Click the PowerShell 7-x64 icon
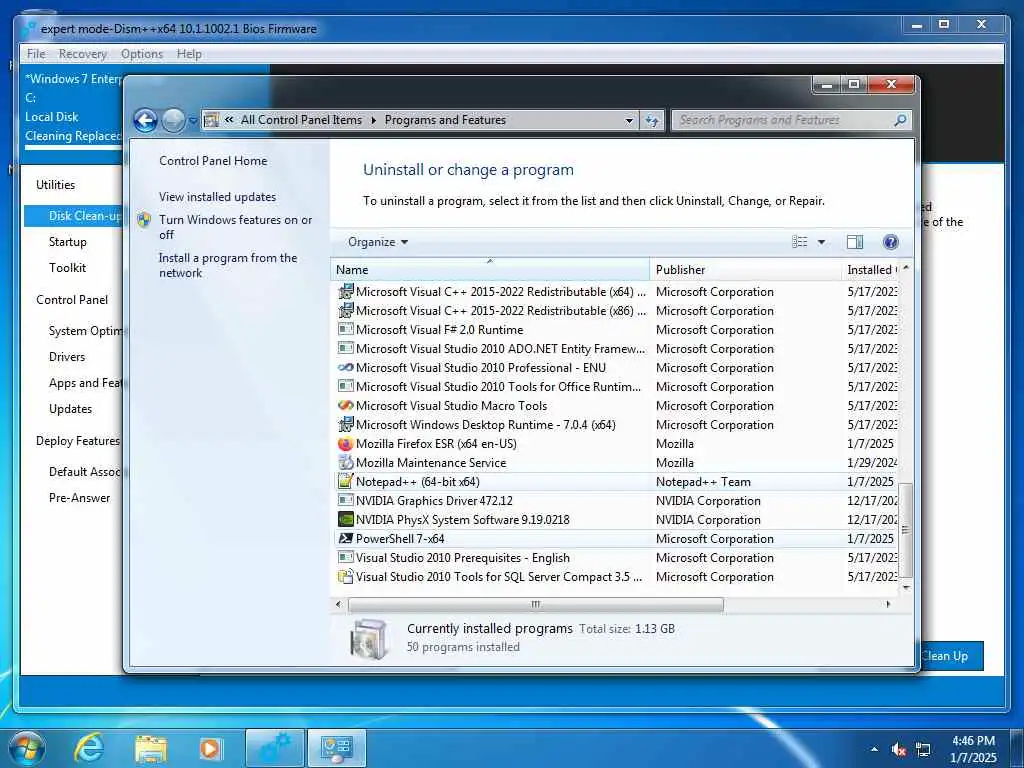Screen dimensions: 1024x768 click(x=345, y=539)
